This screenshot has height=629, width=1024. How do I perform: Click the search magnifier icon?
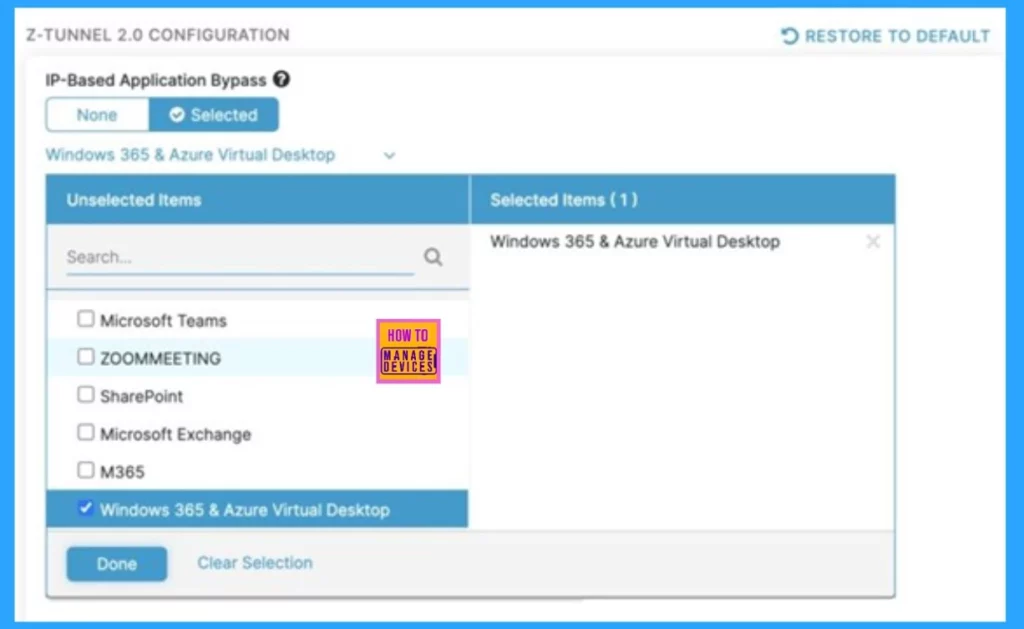tap(433, 257)
